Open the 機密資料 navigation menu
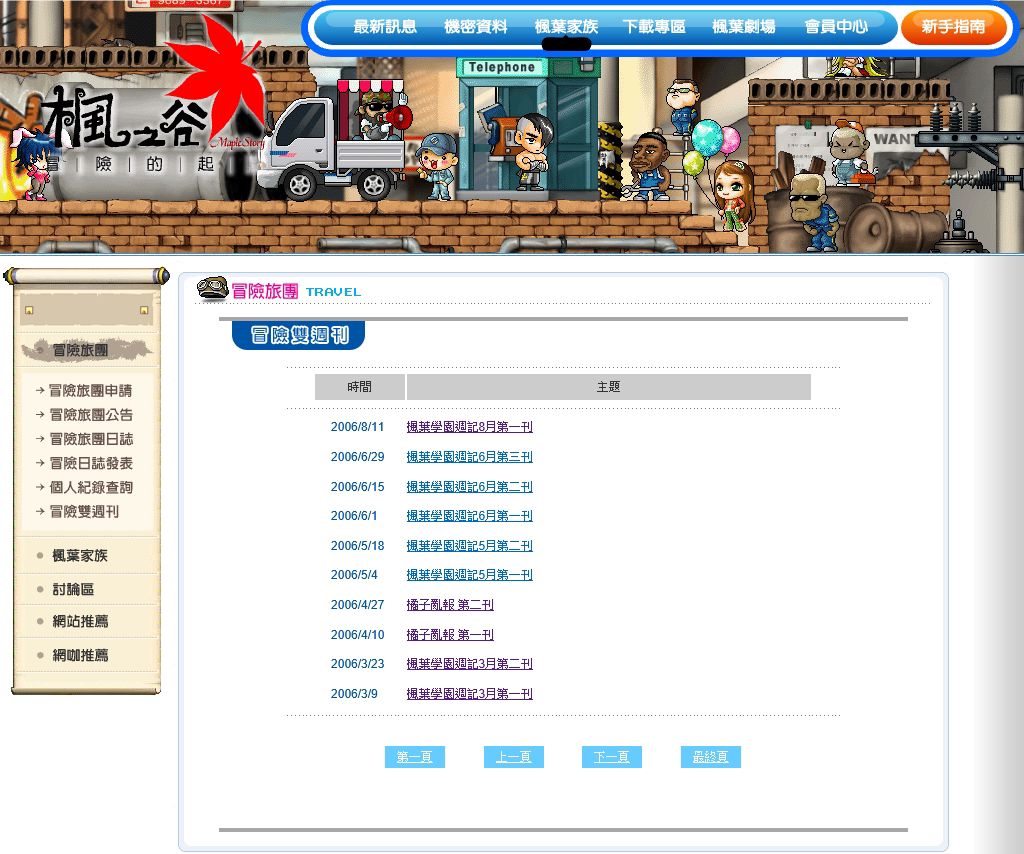The height and width of the screenshot is (854, 1024). pos(476,27)
